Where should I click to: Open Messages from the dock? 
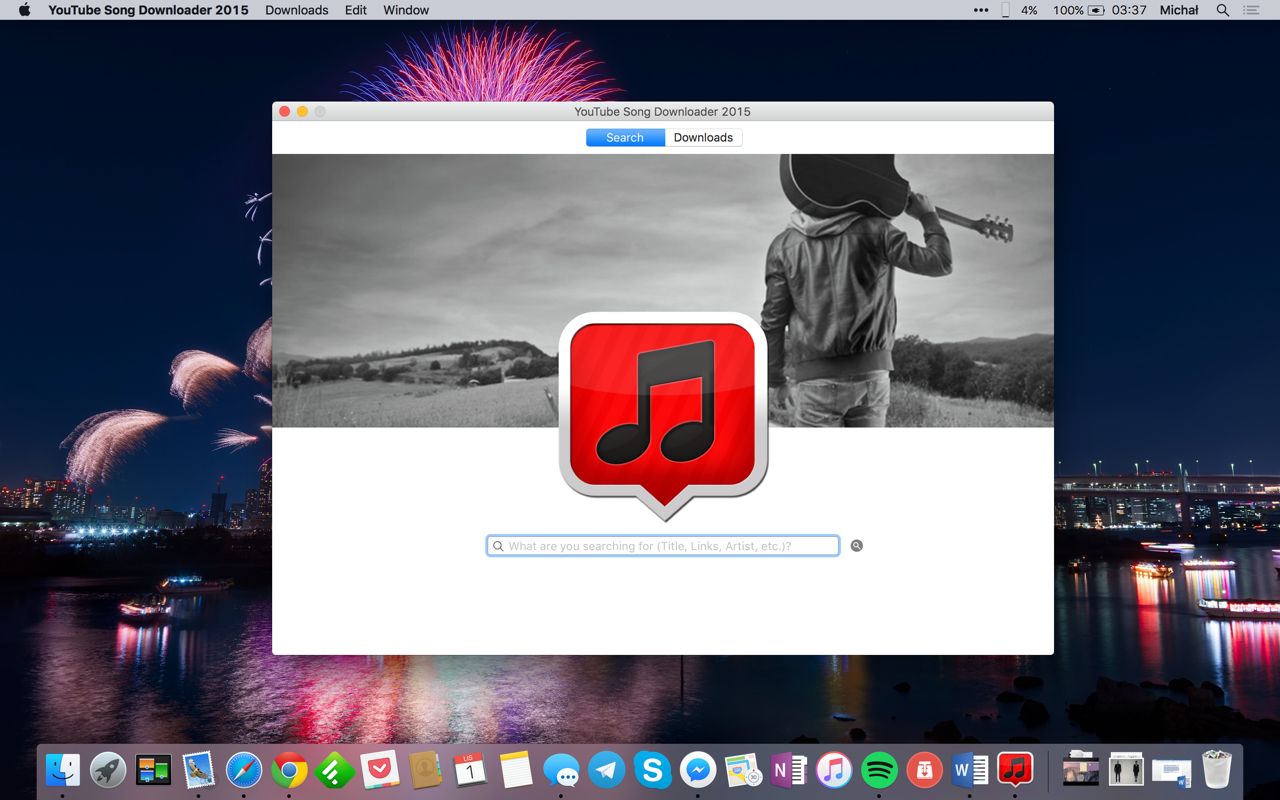(561, 769)
